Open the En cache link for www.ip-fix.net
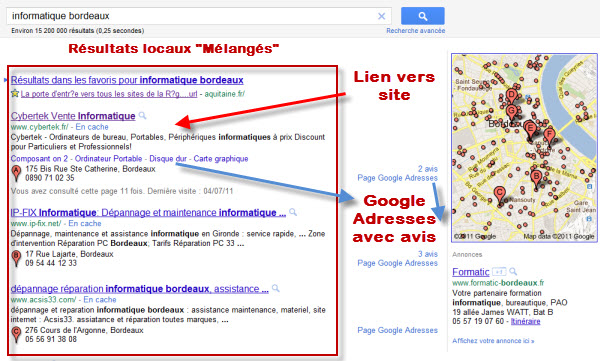This screenshot has width=600, height=361. [x=85, y=223]
